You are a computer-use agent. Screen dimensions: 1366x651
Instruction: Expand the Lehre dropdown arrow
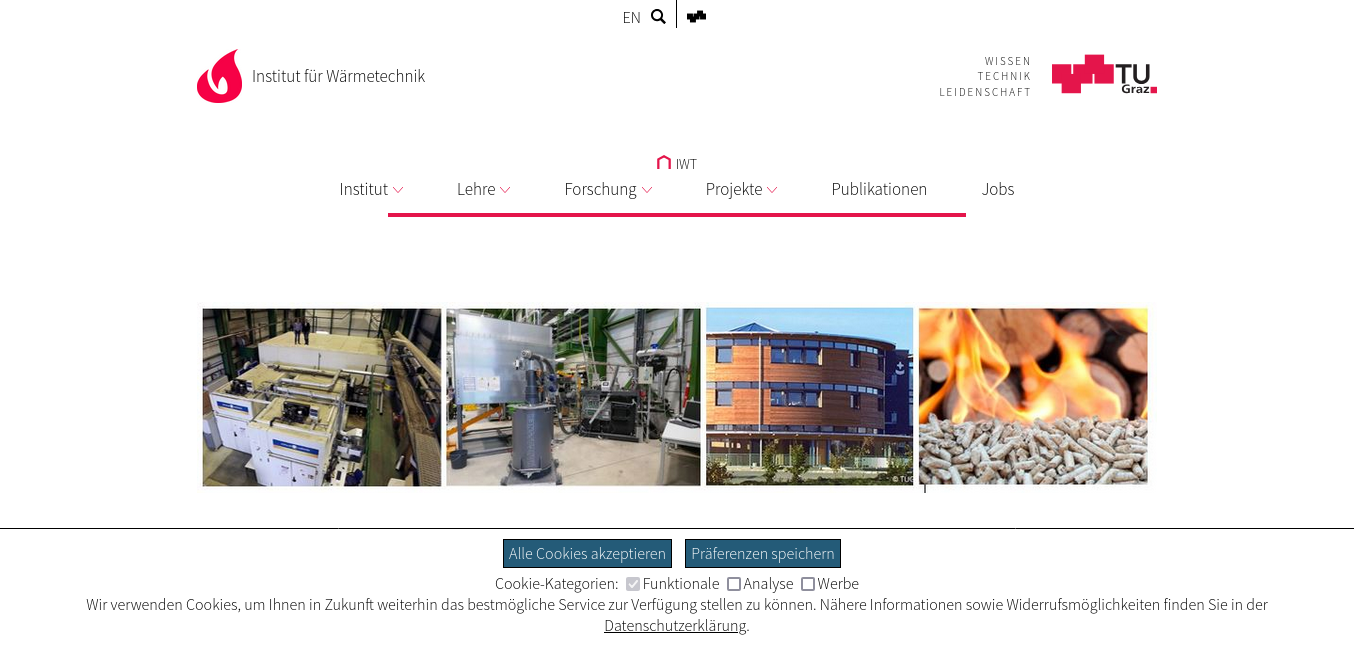(x=505, y=190)
